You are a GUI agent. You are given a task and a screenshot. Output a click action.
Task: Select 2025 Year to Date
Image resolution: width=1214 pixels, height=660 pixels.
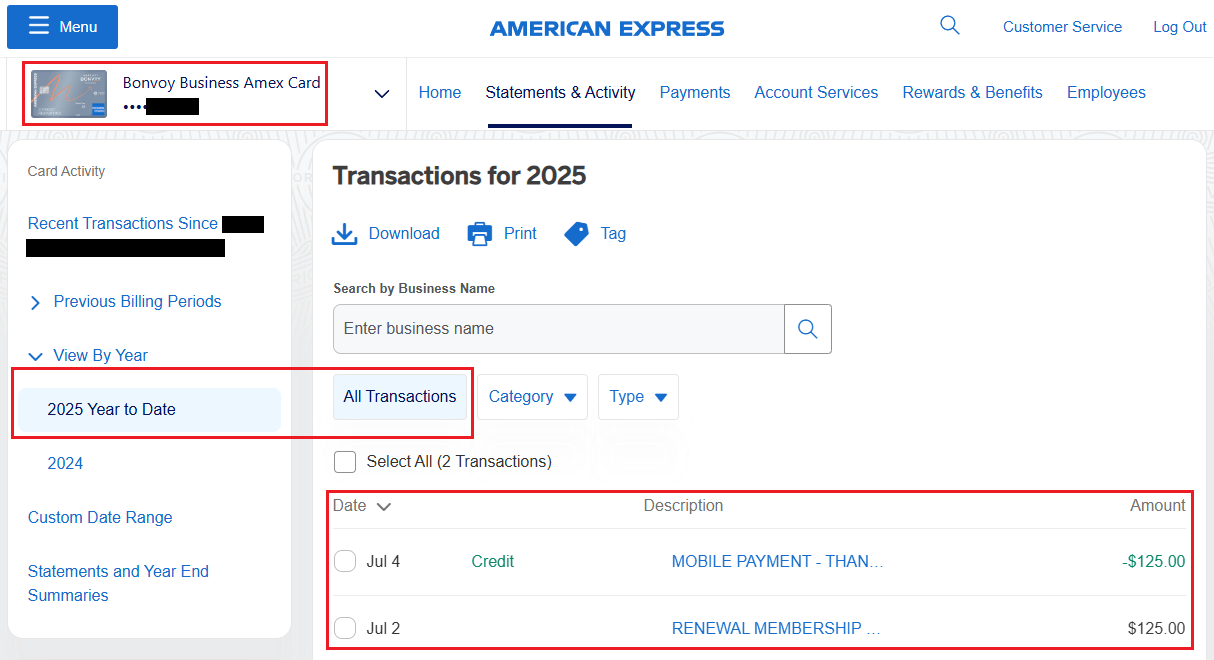pyautogui.click(x=149, y=410)
